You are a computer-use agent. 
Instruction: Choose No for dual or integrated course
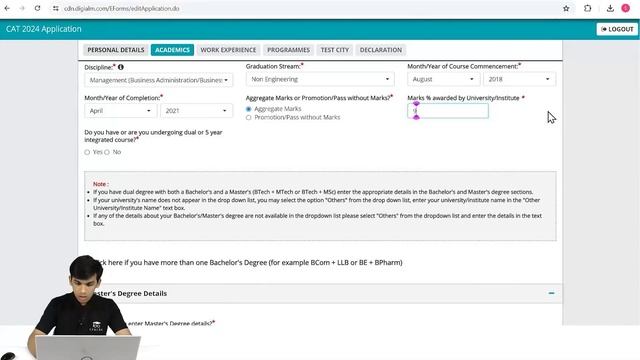(107, 152)
